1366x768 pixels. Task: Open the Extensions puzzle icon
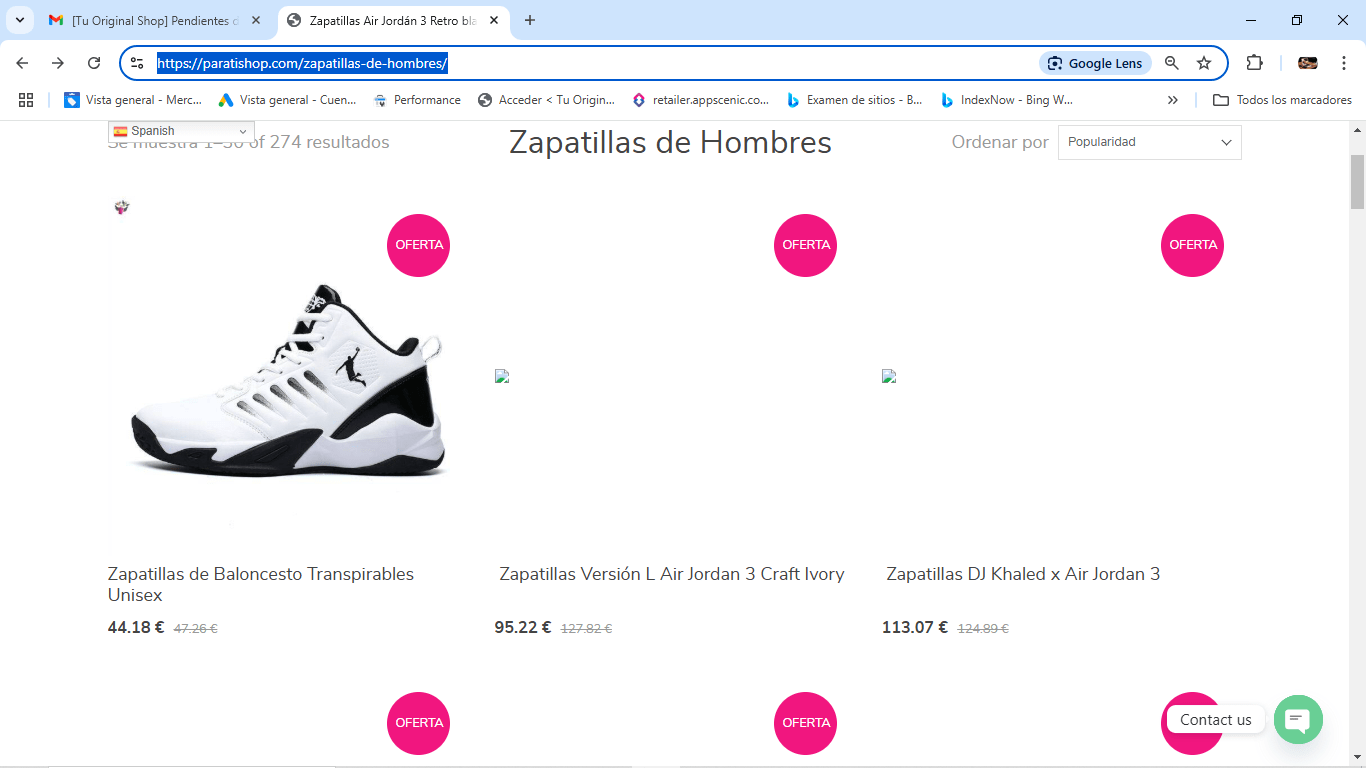(x=1254, y=63)
